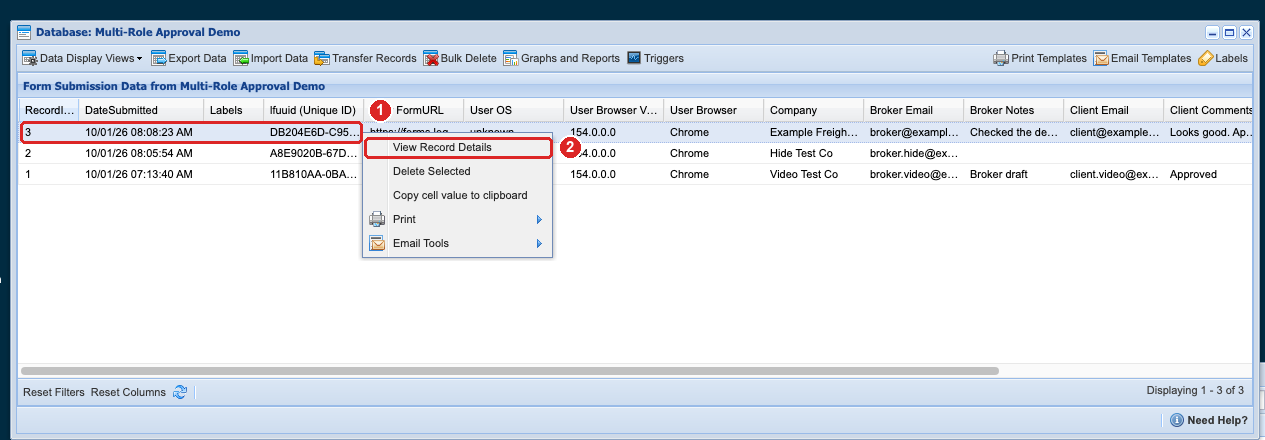The width and height of the screenshot is (1265, 440).
Task: Click the Video Test Co company cell
Action: [x=813, y=174]
